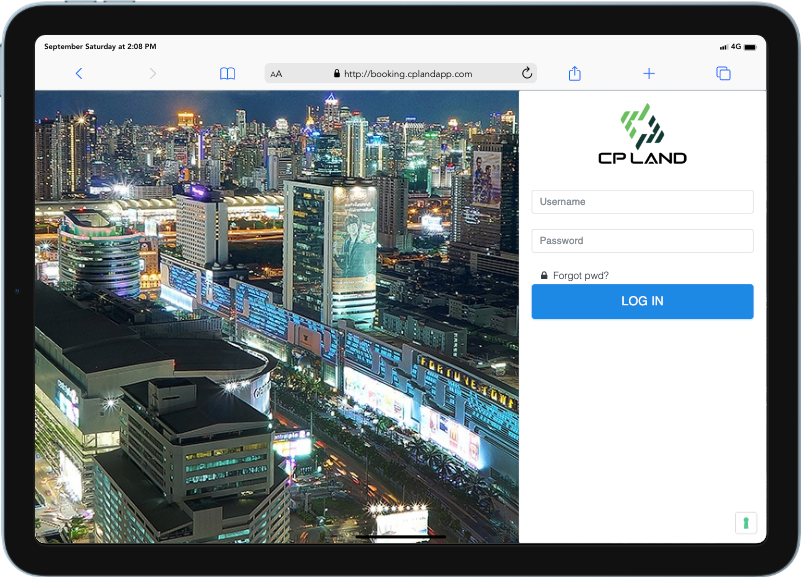The height and width of the screenshot is (577, 801).
Task: Focus the Password input field
Action: (x=642, y=241)
